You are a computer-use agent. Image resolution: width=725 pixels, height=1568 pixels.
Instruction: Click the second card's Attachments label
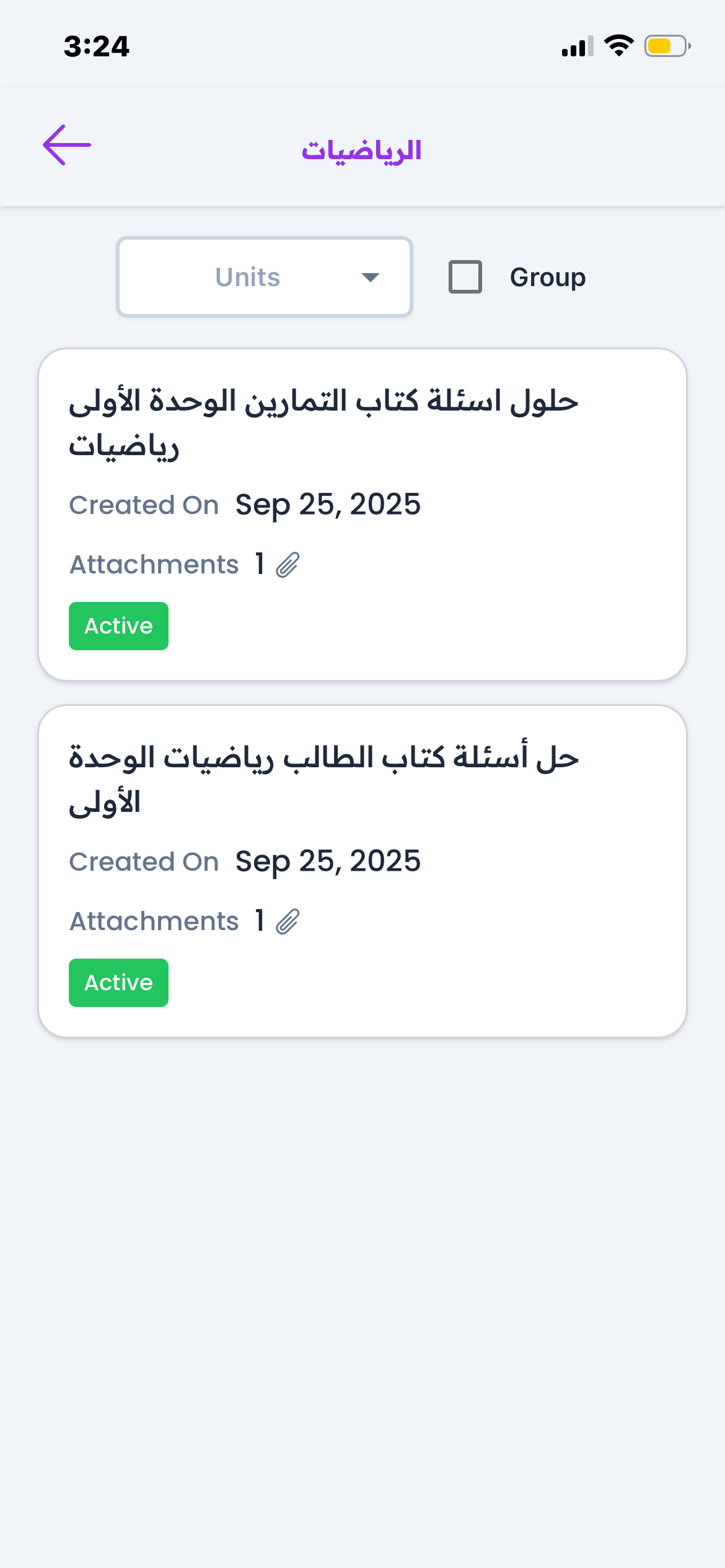coord(154,921)
